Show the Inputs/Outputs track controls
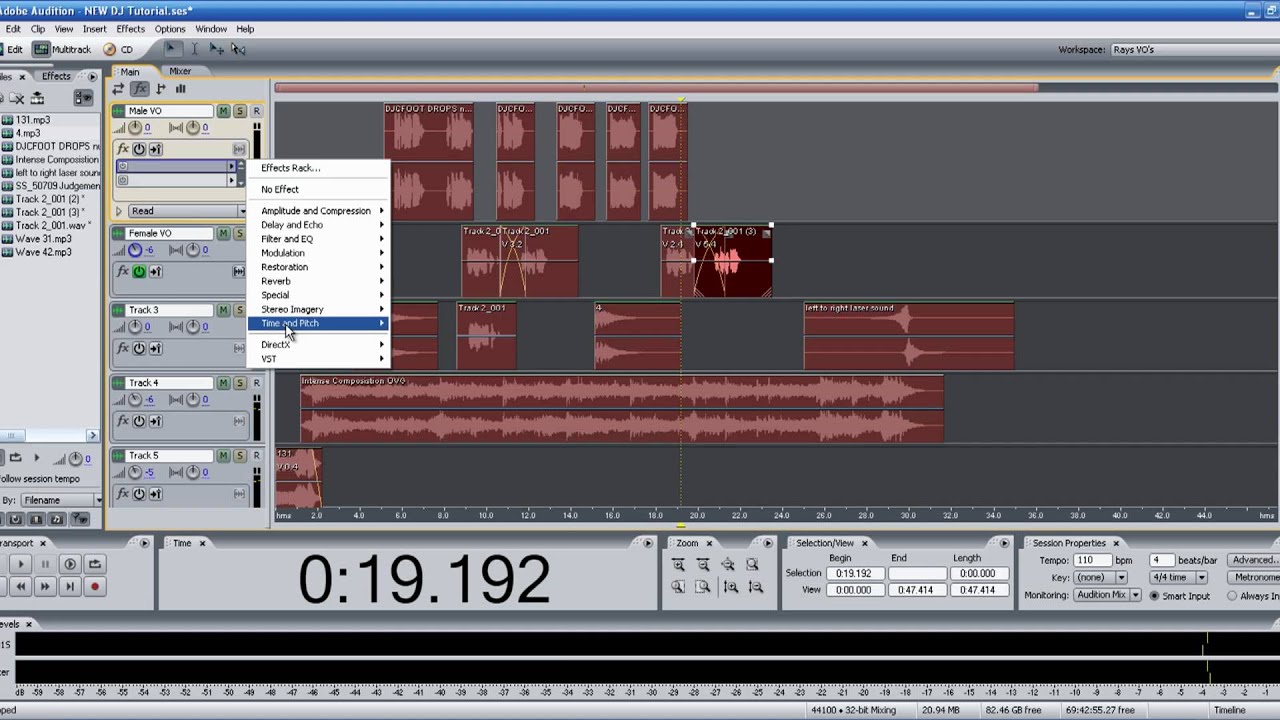The height and width of the screenshot is (720, 1280). (x=119, y=89)
